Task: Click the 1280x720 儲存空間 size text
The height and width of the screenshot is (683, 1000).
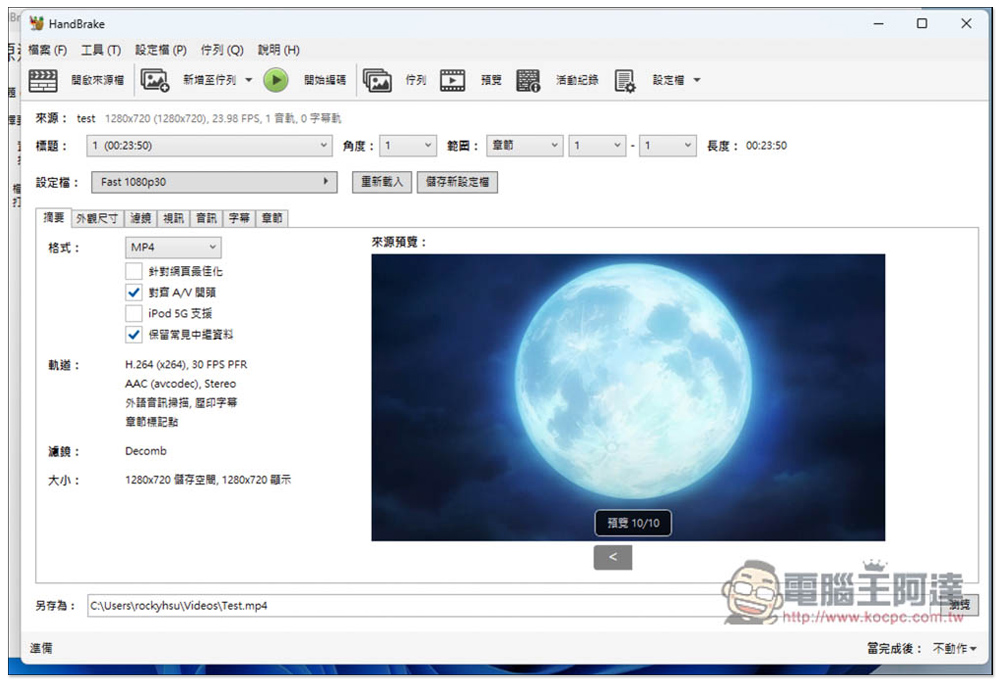Action: pos(208,480)
